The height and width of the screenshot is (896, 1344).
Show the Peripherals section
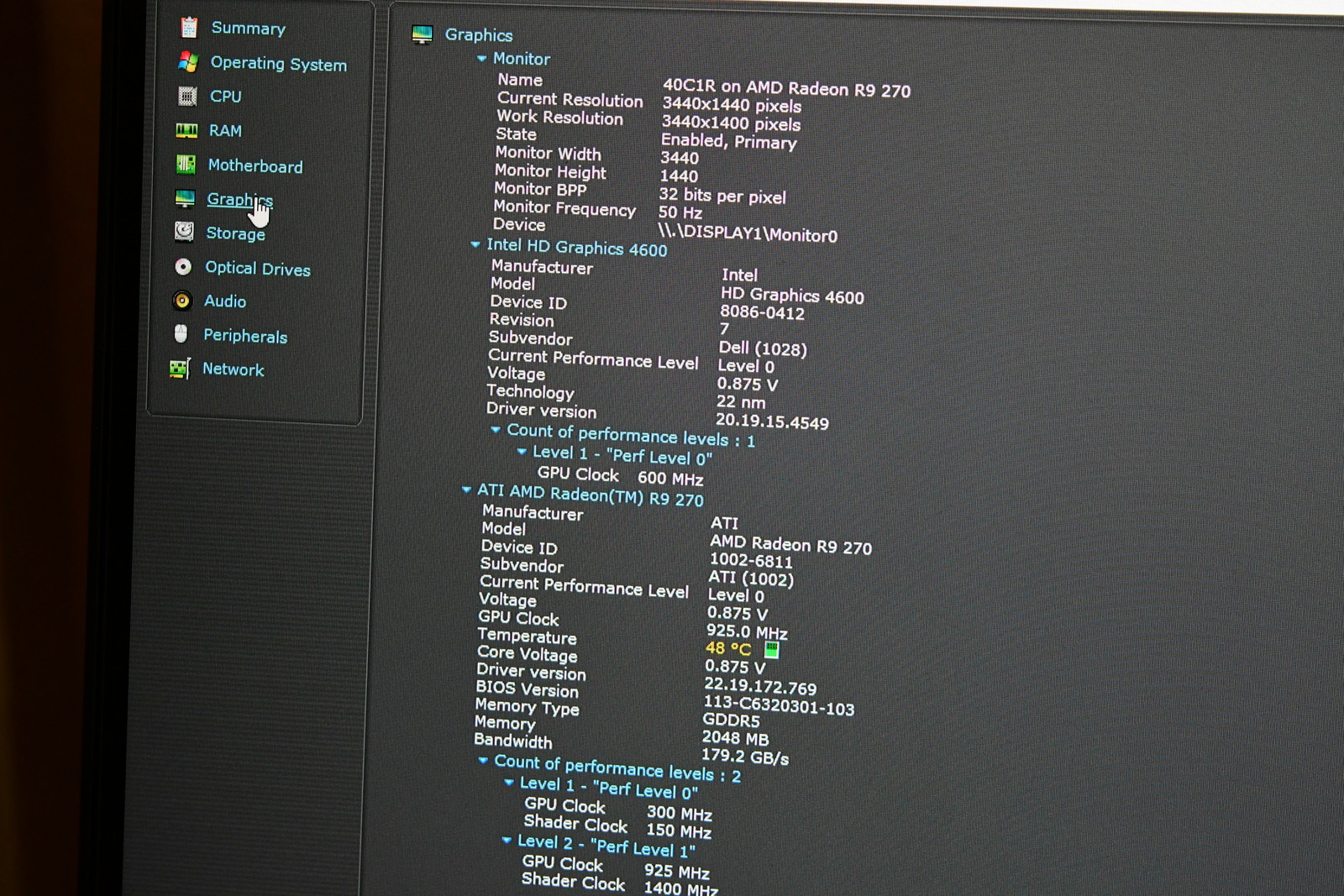click(245, 336)
